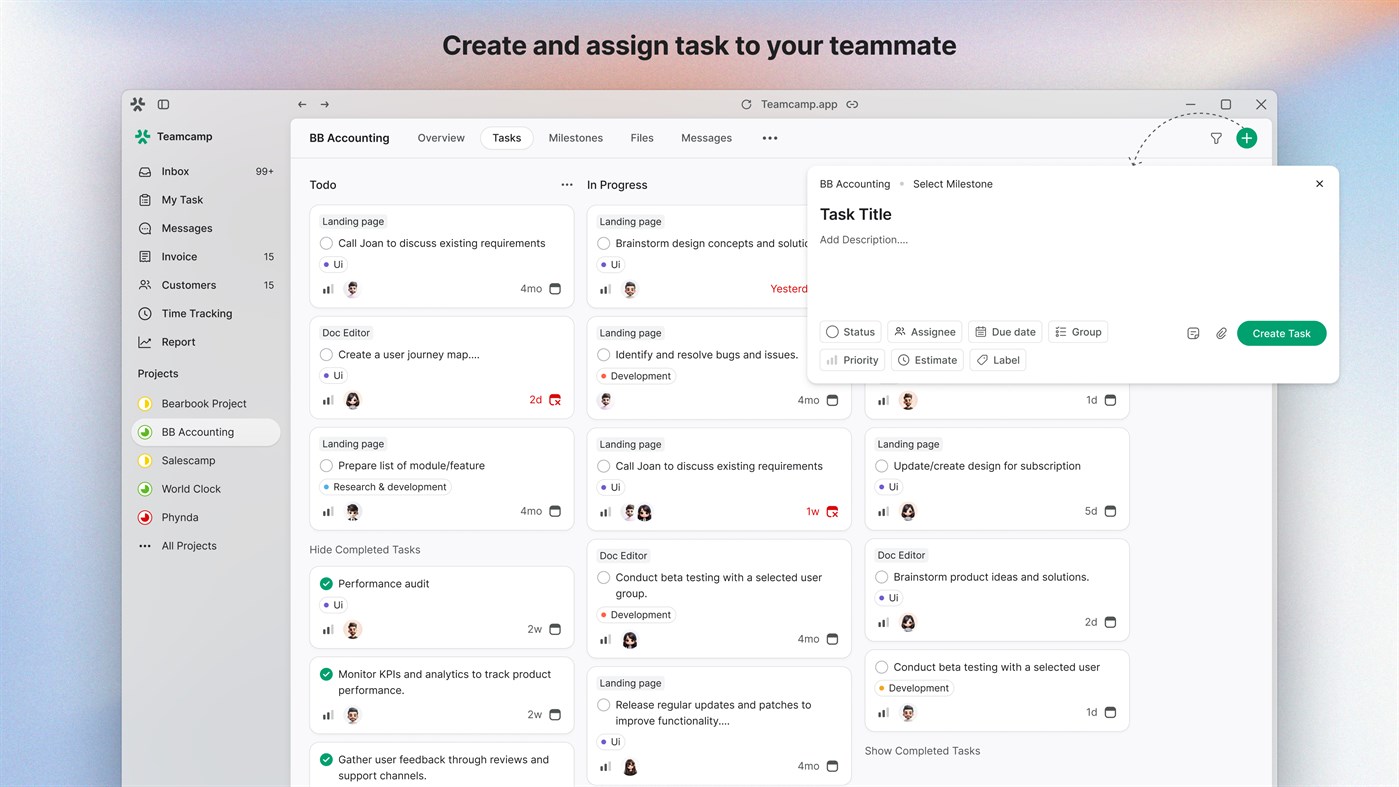
Task: Switch to the Milestones tab
Action: (x=575, y=138)
